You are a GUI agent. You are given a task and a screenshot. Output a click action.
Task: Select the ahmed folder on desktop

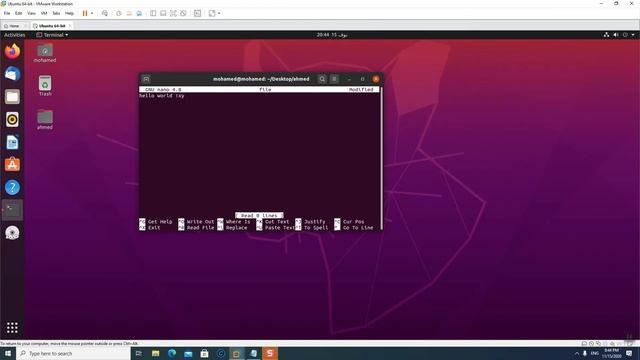tap(45, 120)
